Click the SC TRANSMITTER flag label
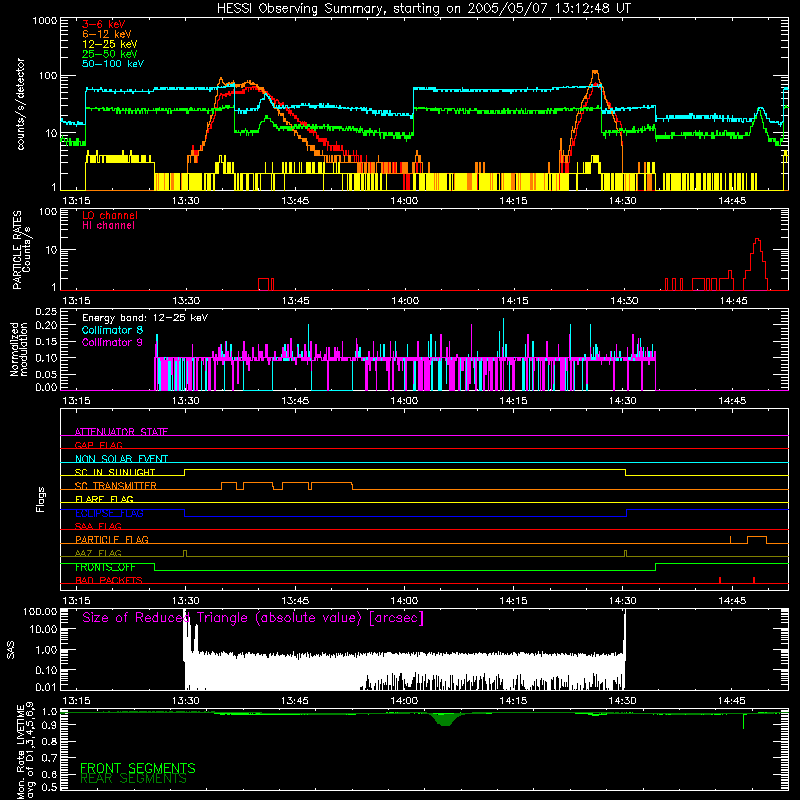 (116, 486)
